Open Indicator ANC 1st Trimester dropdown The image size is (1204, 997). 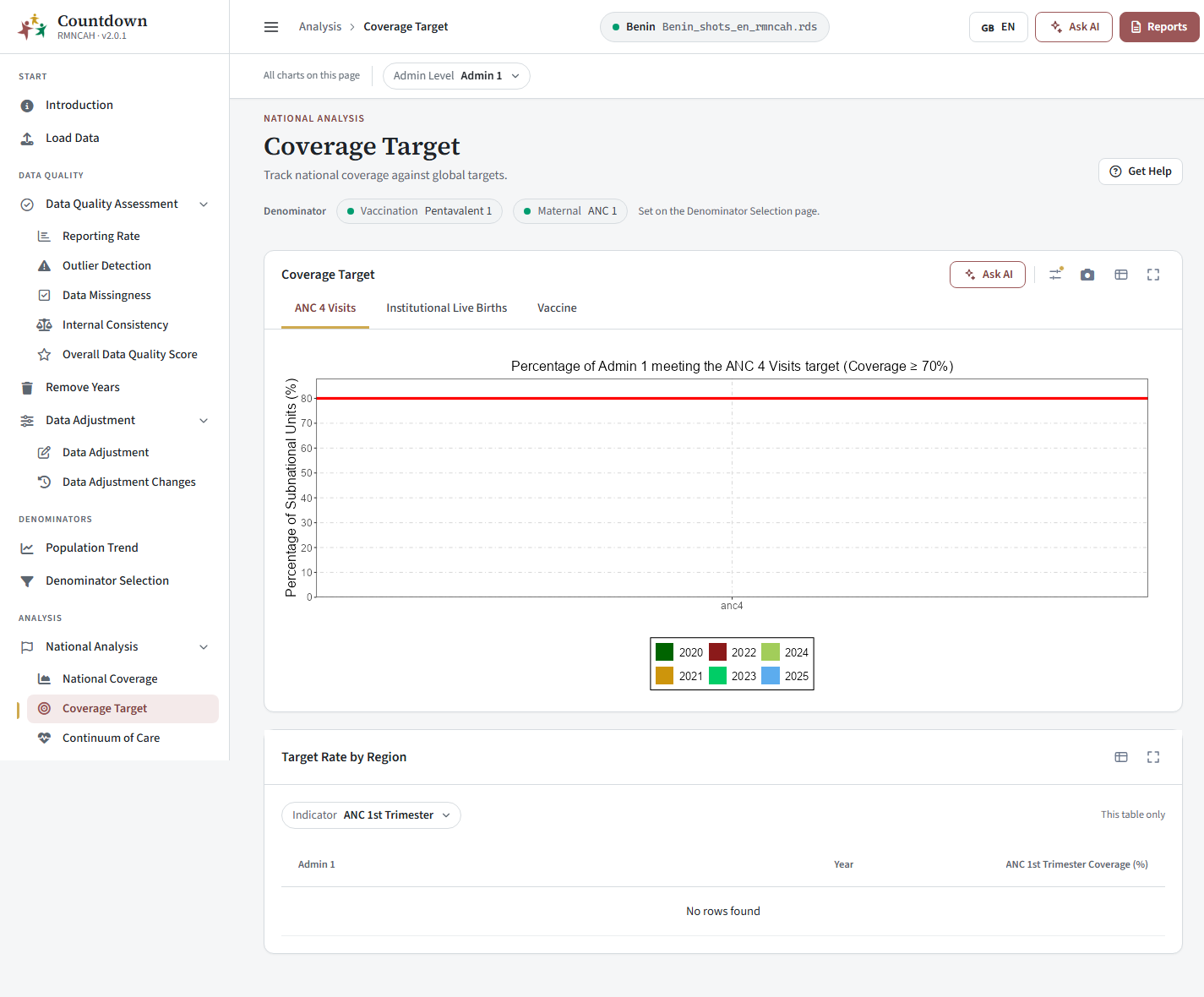point(371,815)
